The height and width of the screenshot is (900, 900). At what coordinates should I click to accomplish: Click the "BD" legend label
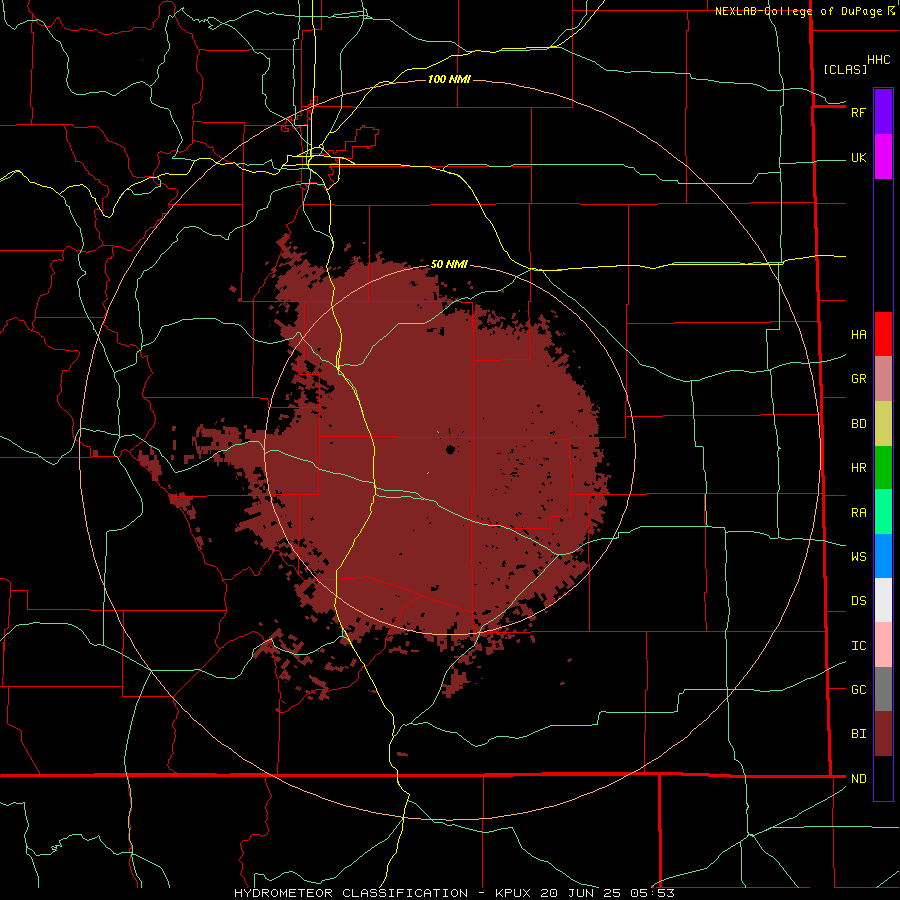coord(858,424)
